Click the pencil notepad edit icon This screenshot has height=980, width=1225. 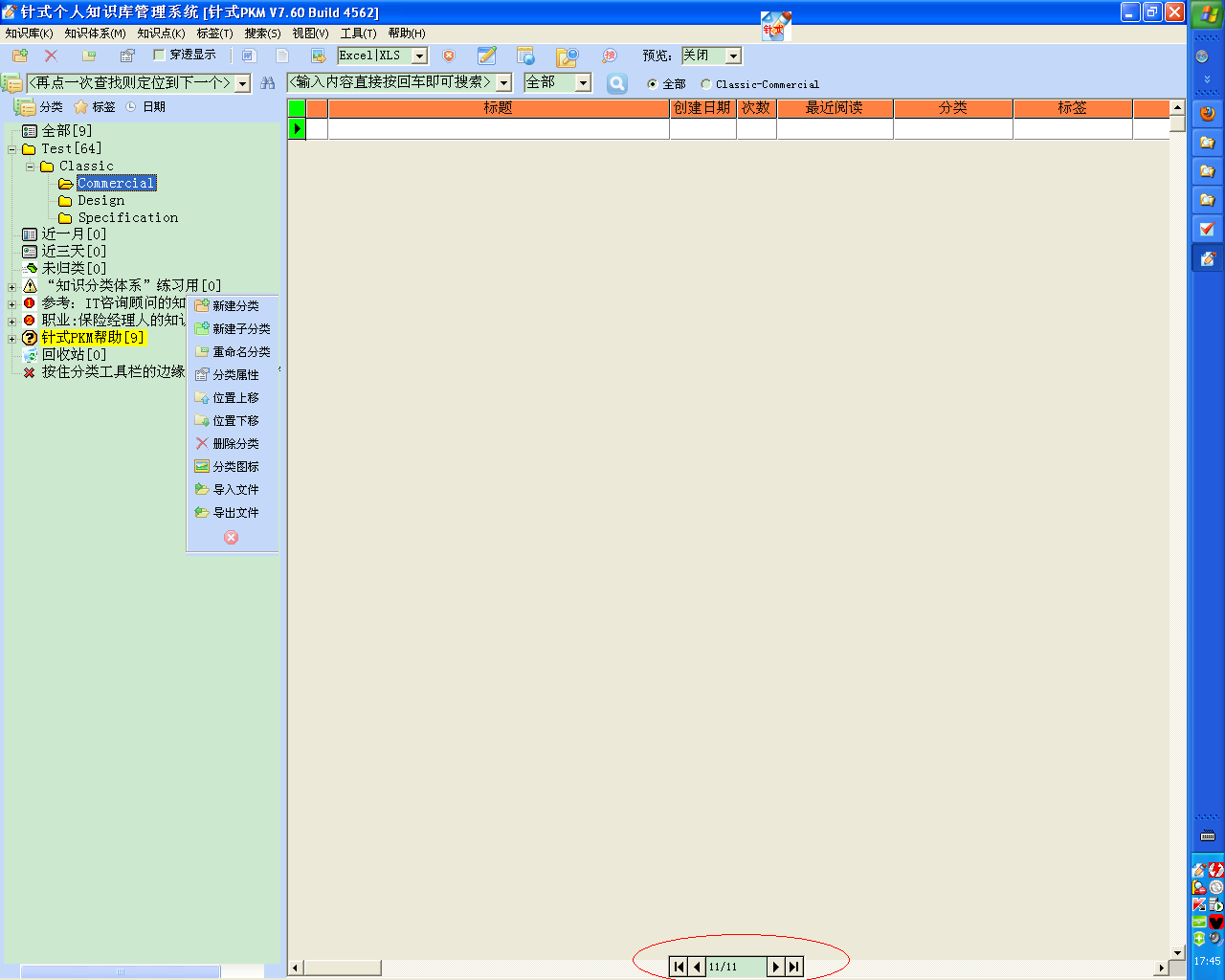[487, 56]
